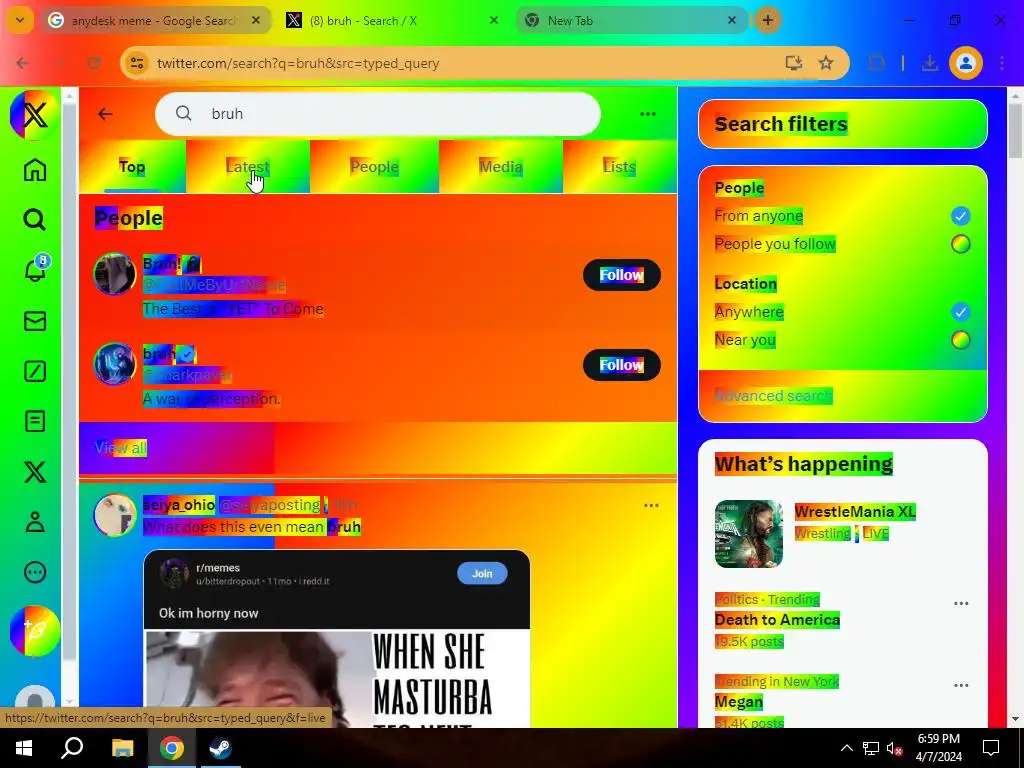Click WrestleMania XL thumbnail image
This screenshot has height=768, width=1024.
748,534
